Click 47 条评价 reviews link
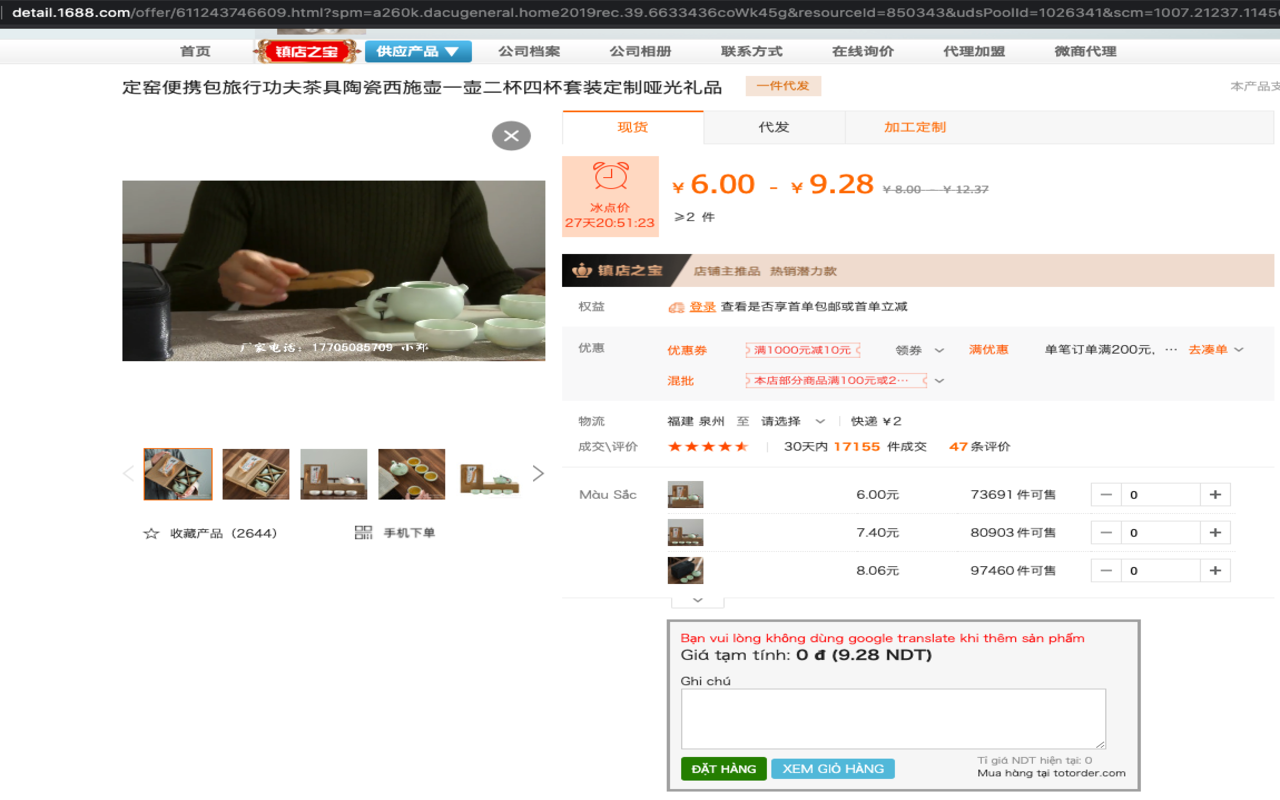The image size is (1280, 800). [980, 447]
